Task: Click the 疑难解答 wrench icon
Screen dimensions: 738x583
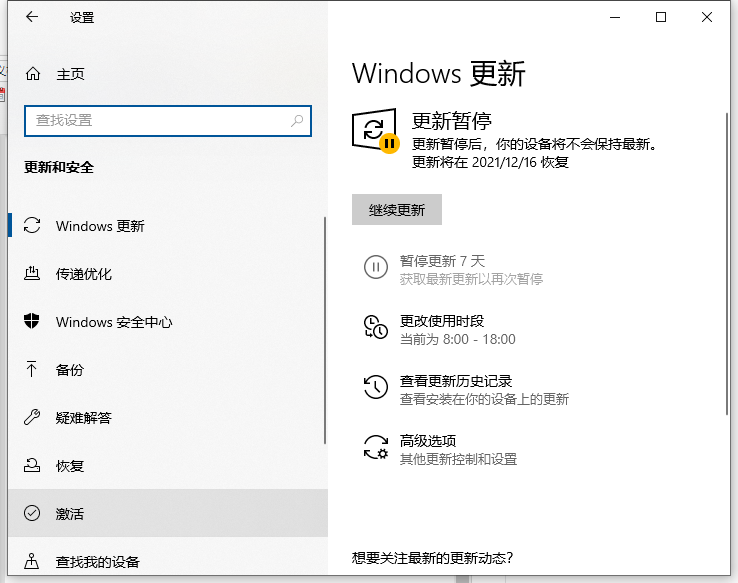Action: click(x=33, y=418)
